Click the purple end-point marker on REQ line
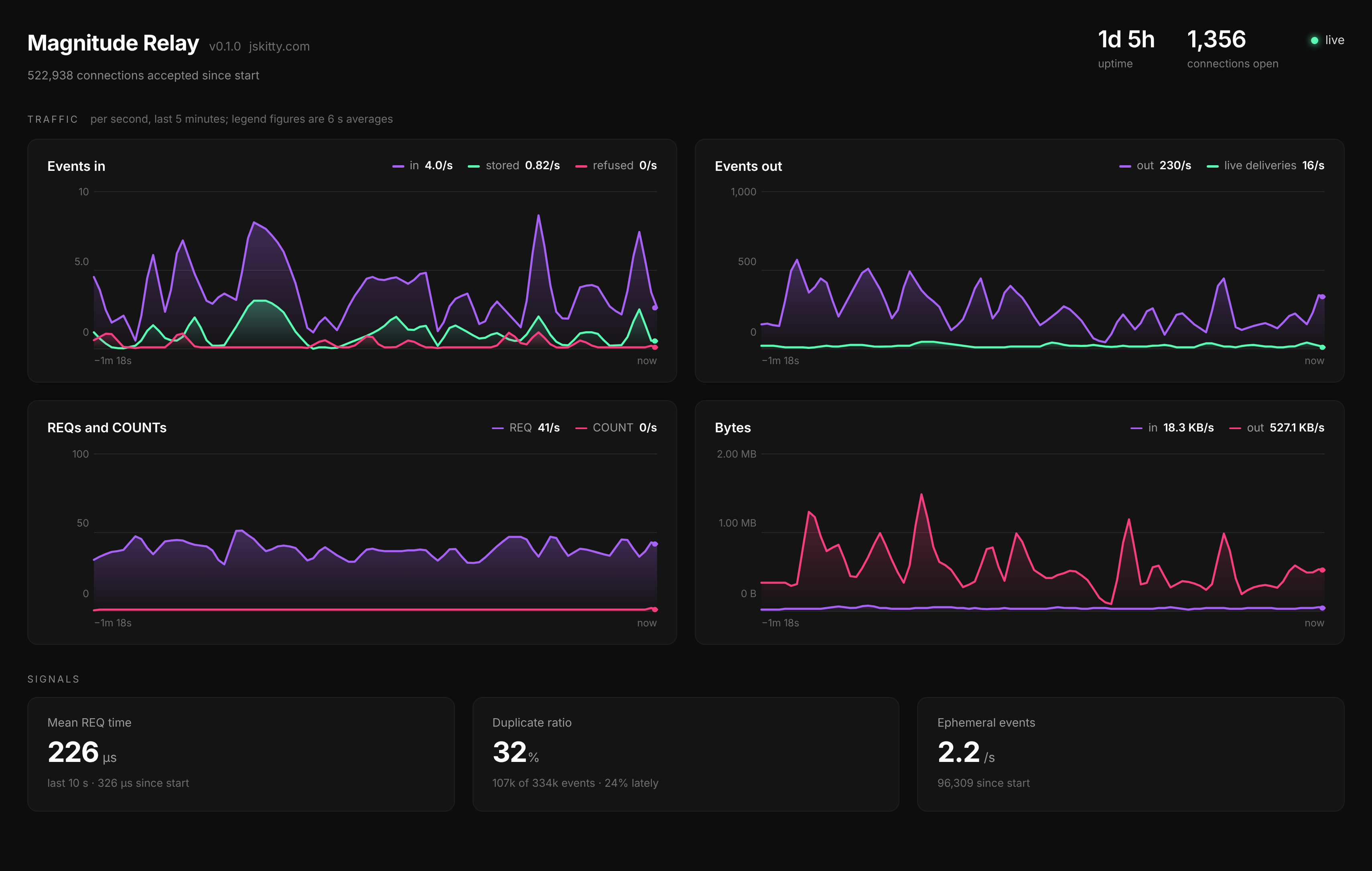Viewport: 1372px width, 871px height. click(655, 544)
